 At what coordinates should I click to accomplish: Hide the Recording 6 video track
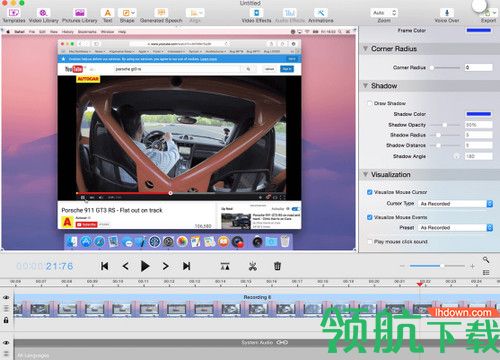pyautogui.click(x=6, y=297)
